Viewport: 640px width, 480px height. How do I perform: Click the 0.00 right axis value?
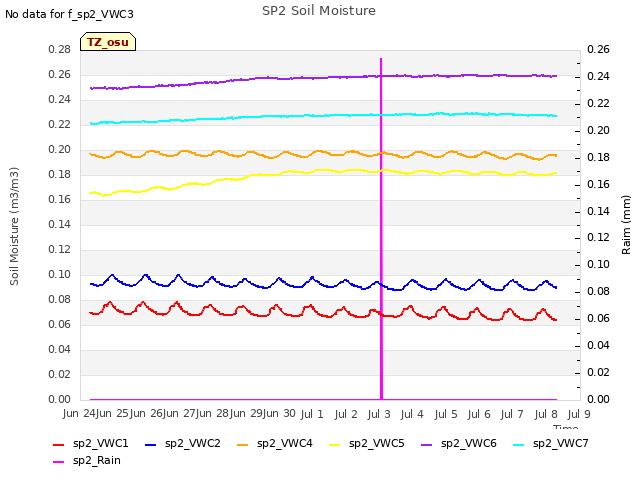(598, 399)
